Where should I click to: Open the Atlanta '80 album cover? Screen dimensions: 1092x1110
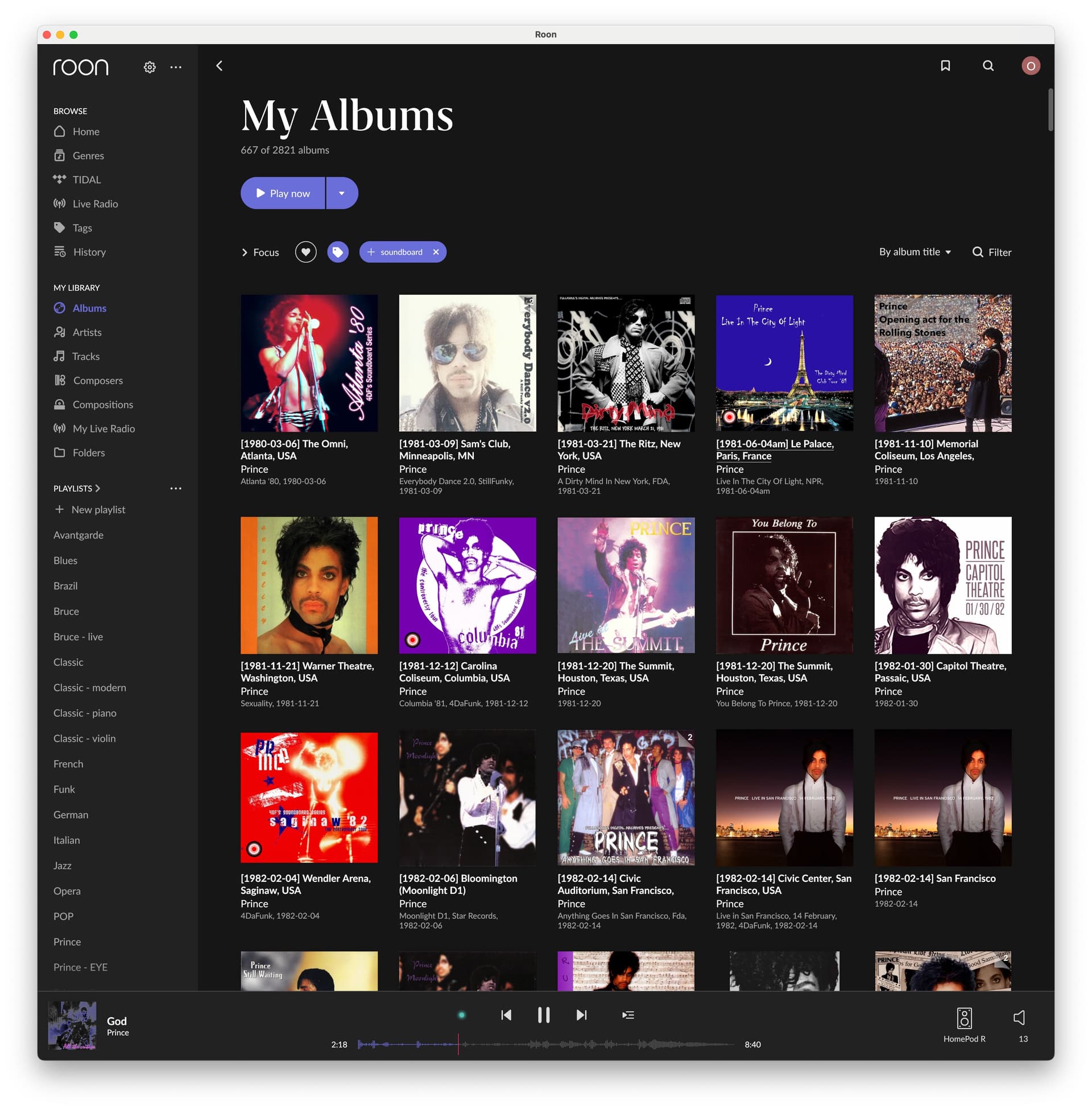point(309,363)
